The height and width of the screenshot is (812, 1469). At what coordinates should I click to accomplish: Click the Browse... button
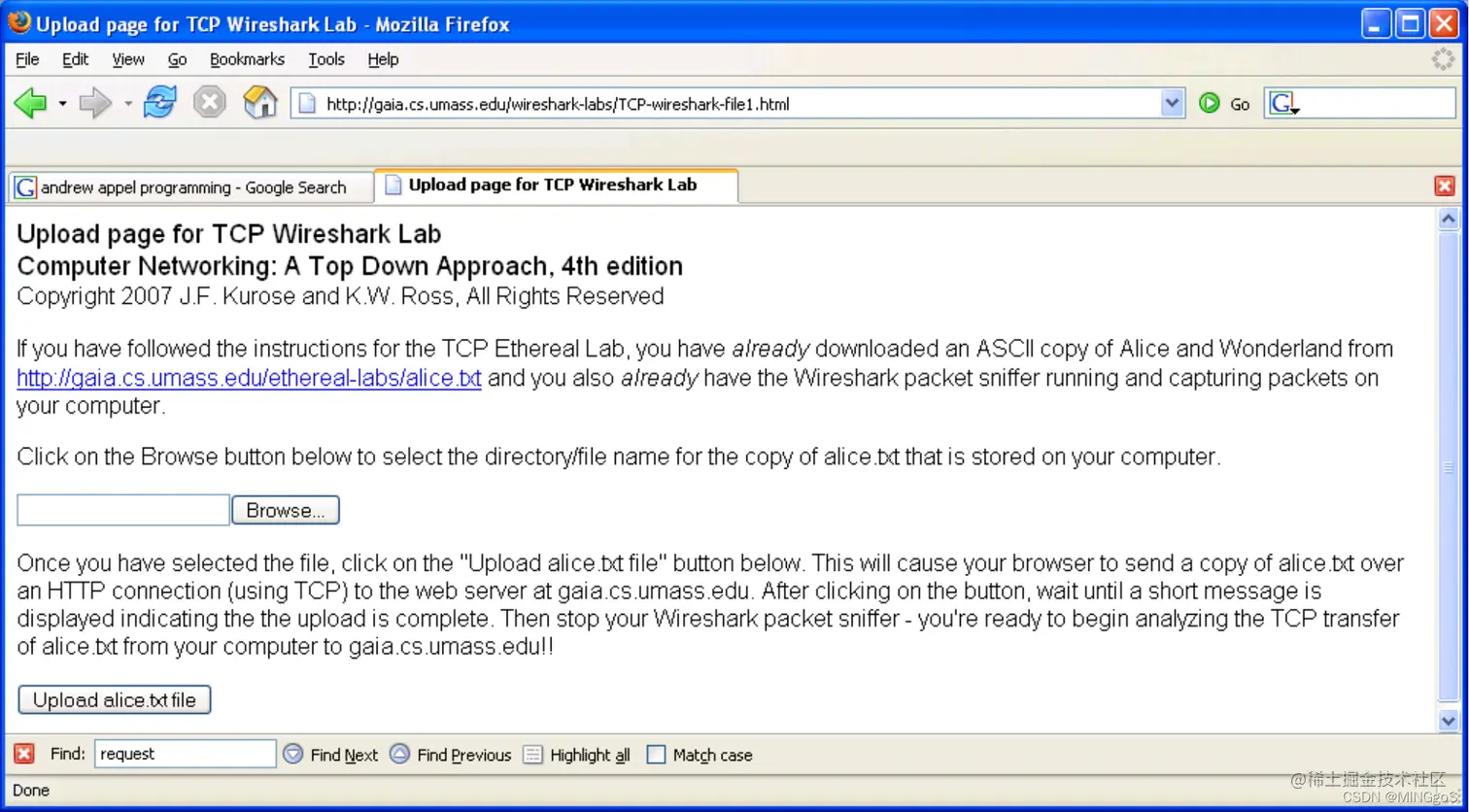(x=286, y=510)
